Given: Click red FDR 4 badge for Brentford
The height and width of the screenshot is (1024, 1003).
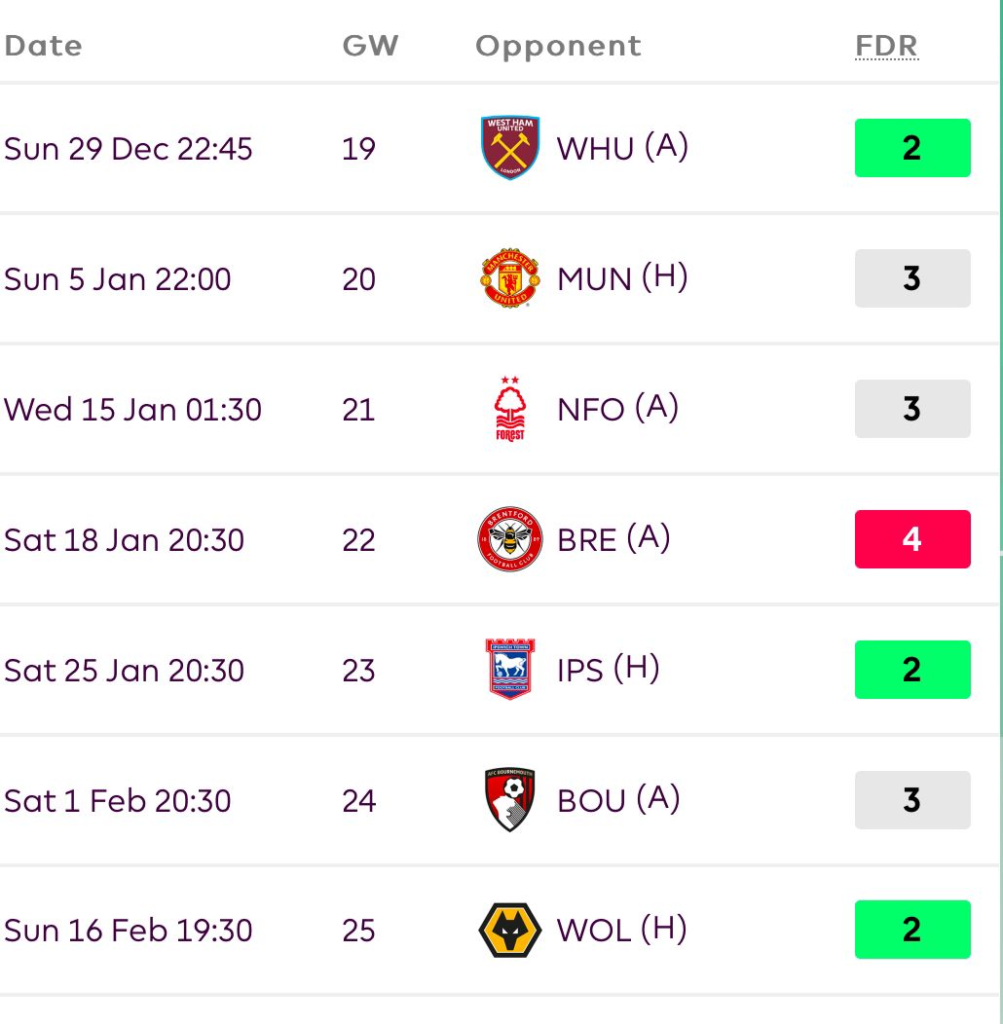Looking at the screenshot, I should click(x=912, y=539).
